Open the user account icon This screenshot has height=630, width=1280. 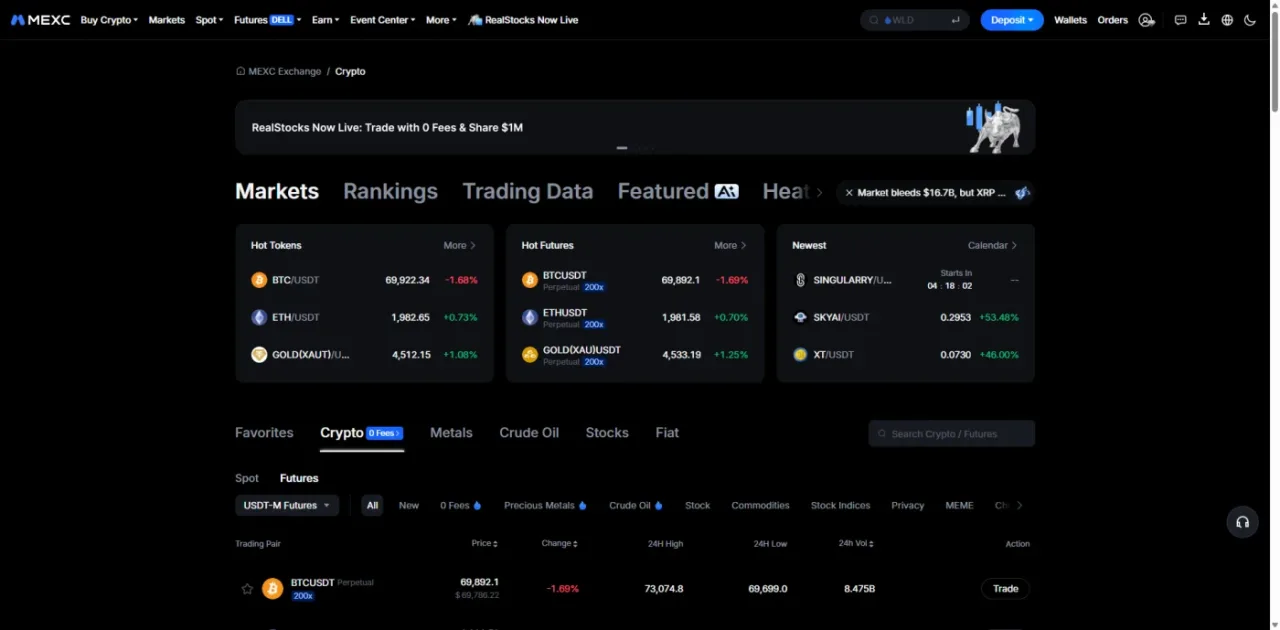1147,20
